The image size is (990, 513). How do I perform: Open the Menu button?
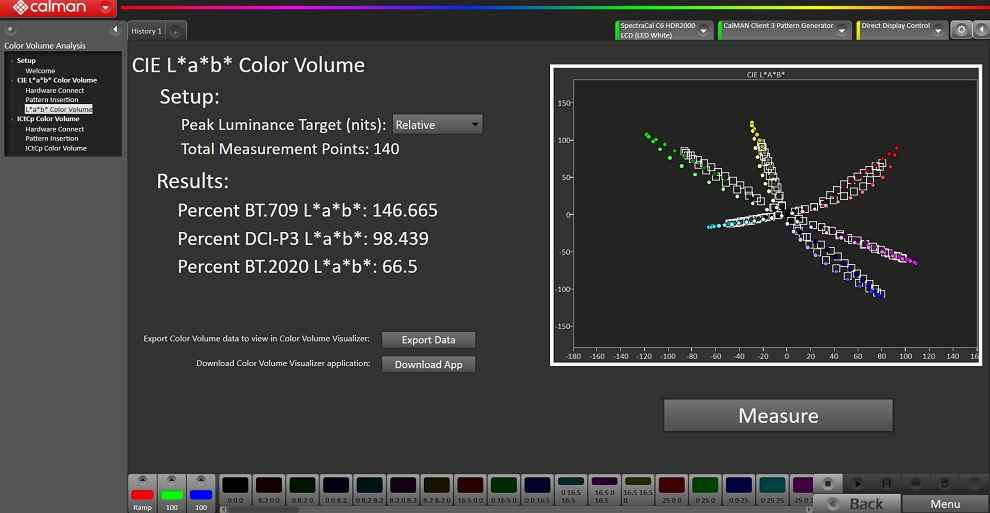pyautogui.click(x=945, y=504)
